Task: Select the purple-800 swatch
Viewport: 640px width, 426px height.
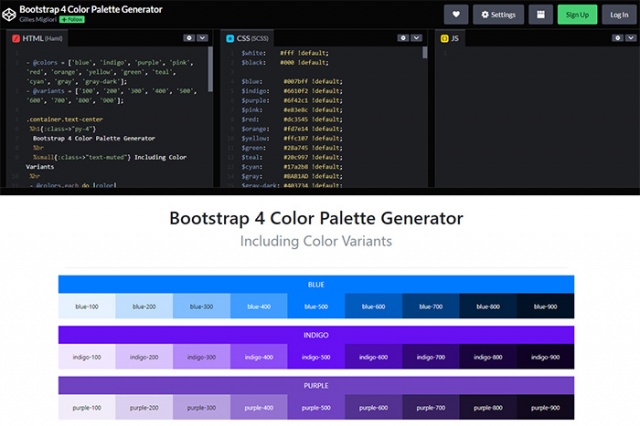Action: 488,407
